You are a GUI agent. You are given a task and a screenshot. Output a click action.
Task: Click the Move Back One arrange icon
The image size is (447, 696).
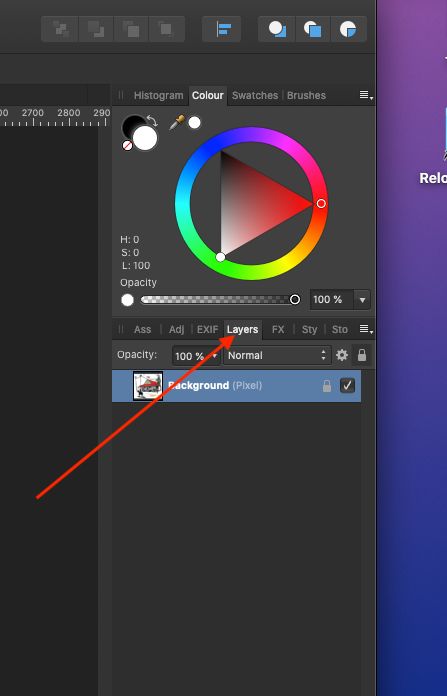96,29
